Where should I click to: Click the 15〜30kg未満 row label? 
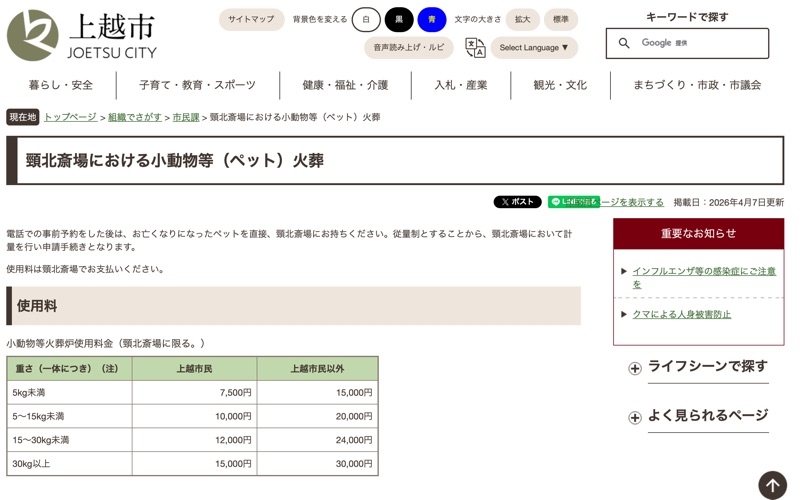point(41,440)
